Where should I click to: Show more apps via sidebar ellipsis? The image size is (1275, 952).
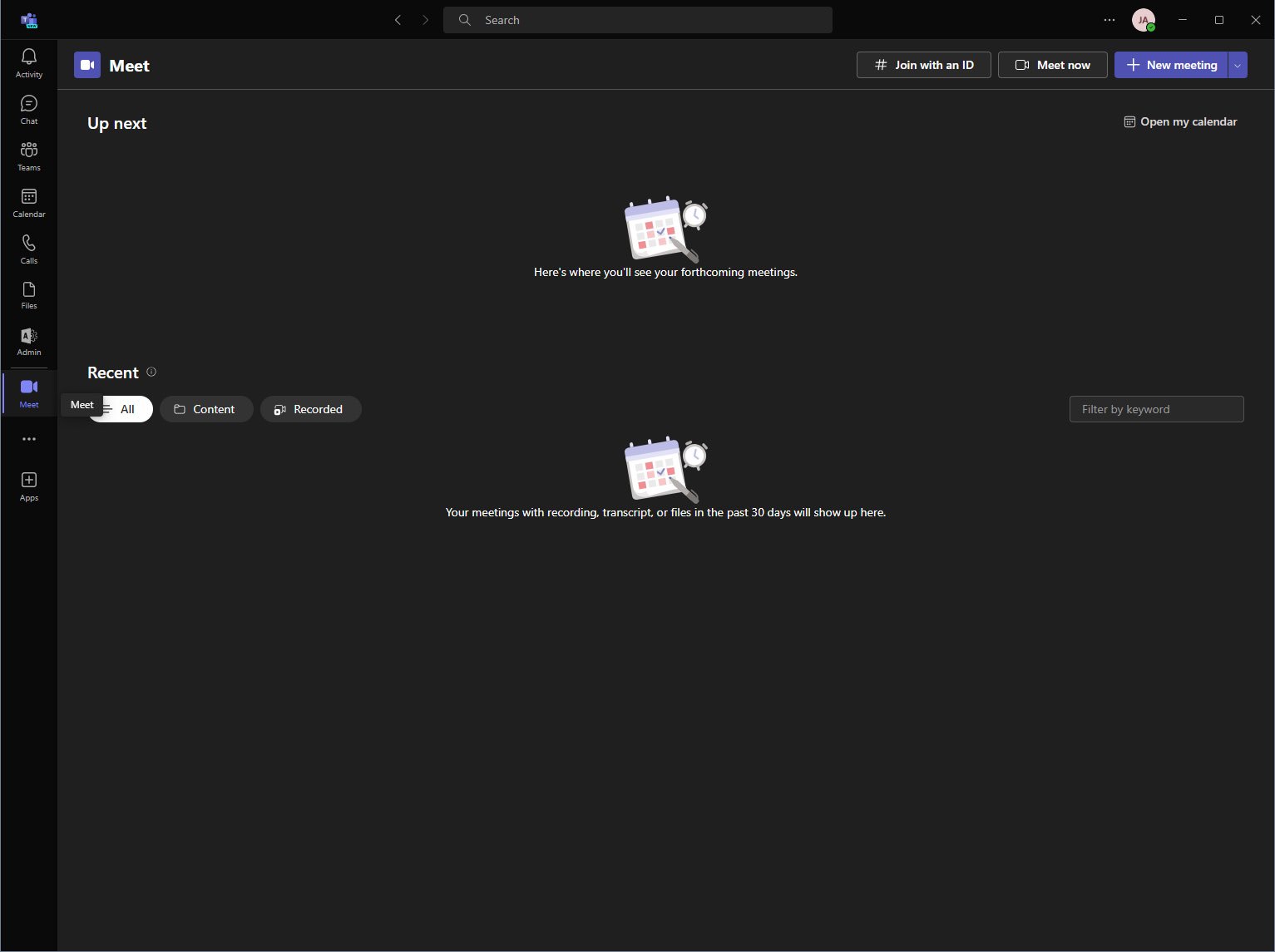pos(29,439)
